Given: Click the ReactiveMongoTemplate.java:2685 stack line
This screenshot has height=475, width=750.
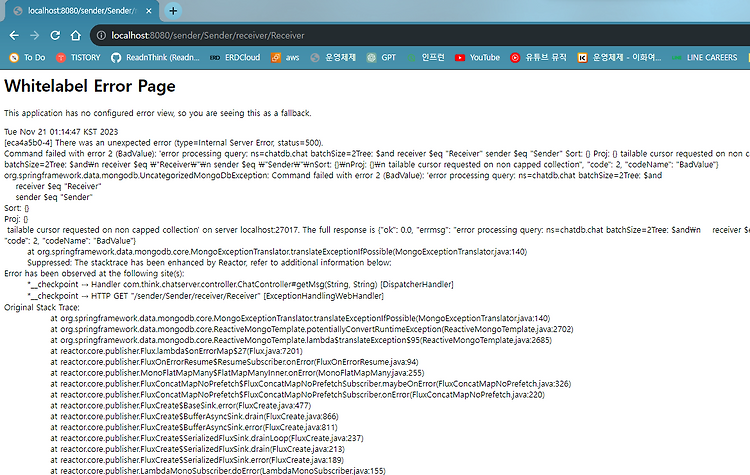Looking at the screenshot, I should click(x=301, y=340).
